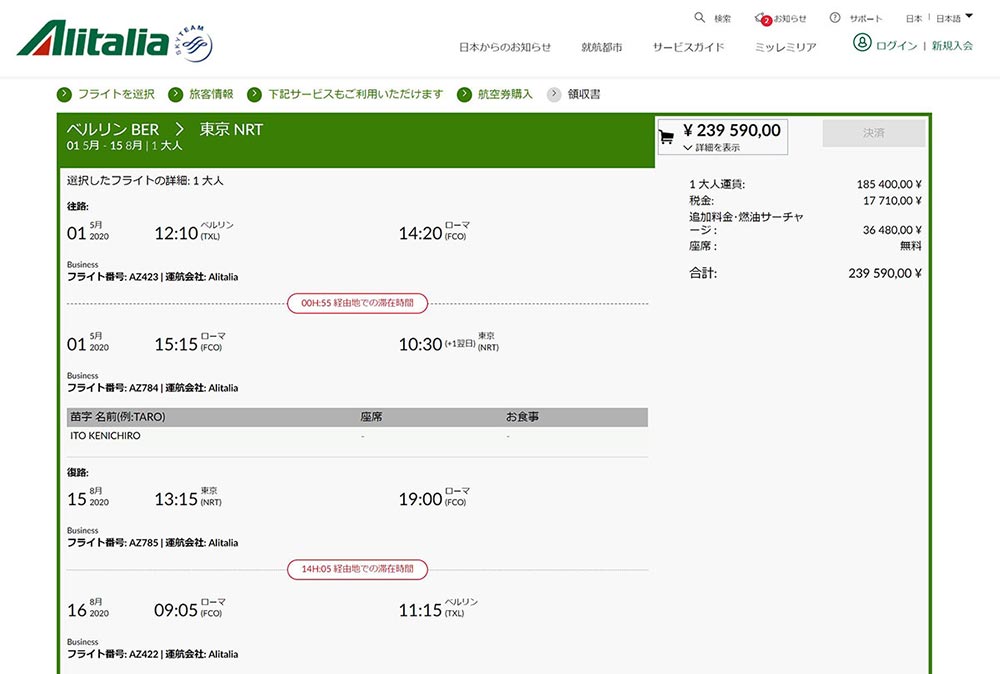Open the 日本語 language dropdown arrow
Screen dimensions: 1000x674
pos(969,16)
